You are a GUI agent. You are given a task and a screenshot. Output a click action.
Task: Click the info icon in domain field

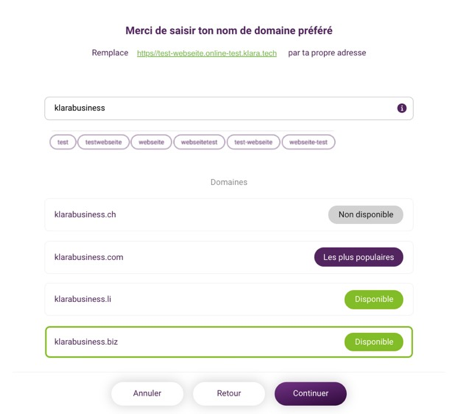[x=402, y=108]
